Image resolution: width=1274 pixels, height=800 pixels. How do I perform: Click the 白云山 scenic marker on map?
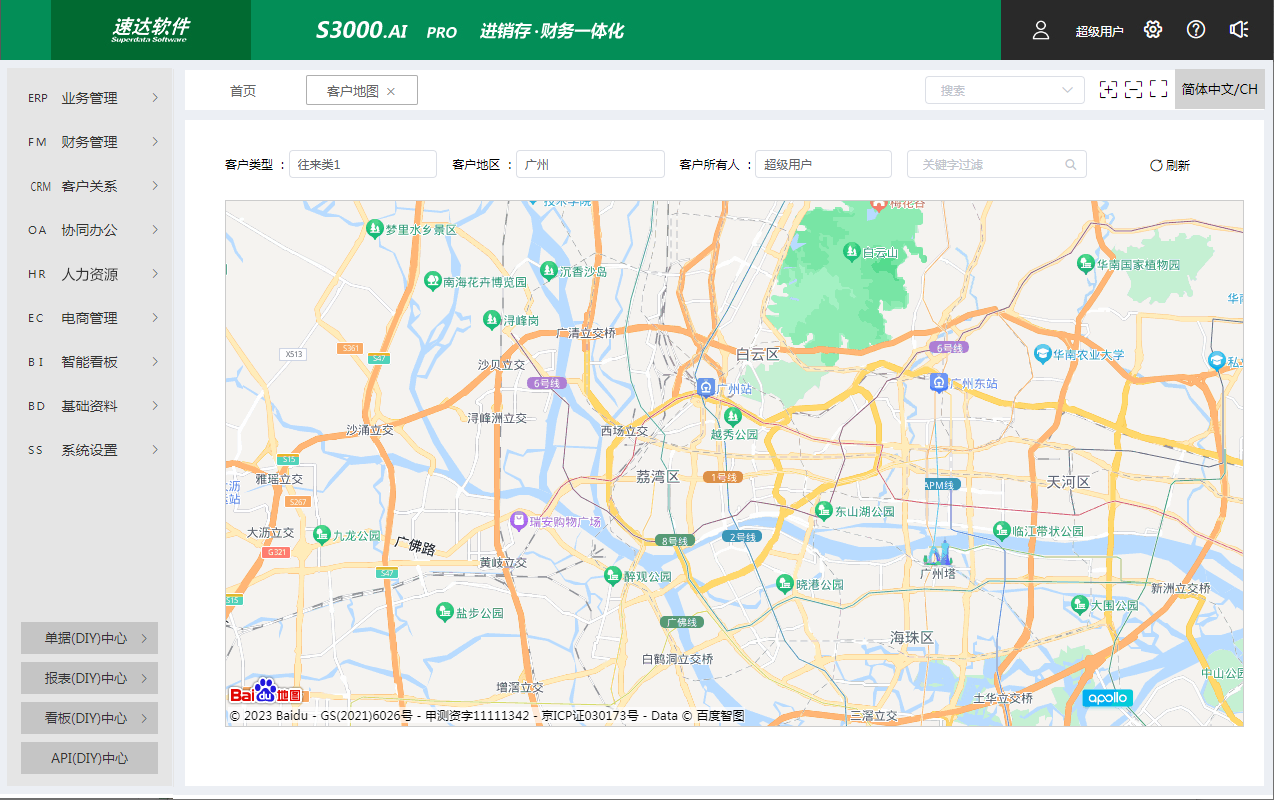click(852, 251)
